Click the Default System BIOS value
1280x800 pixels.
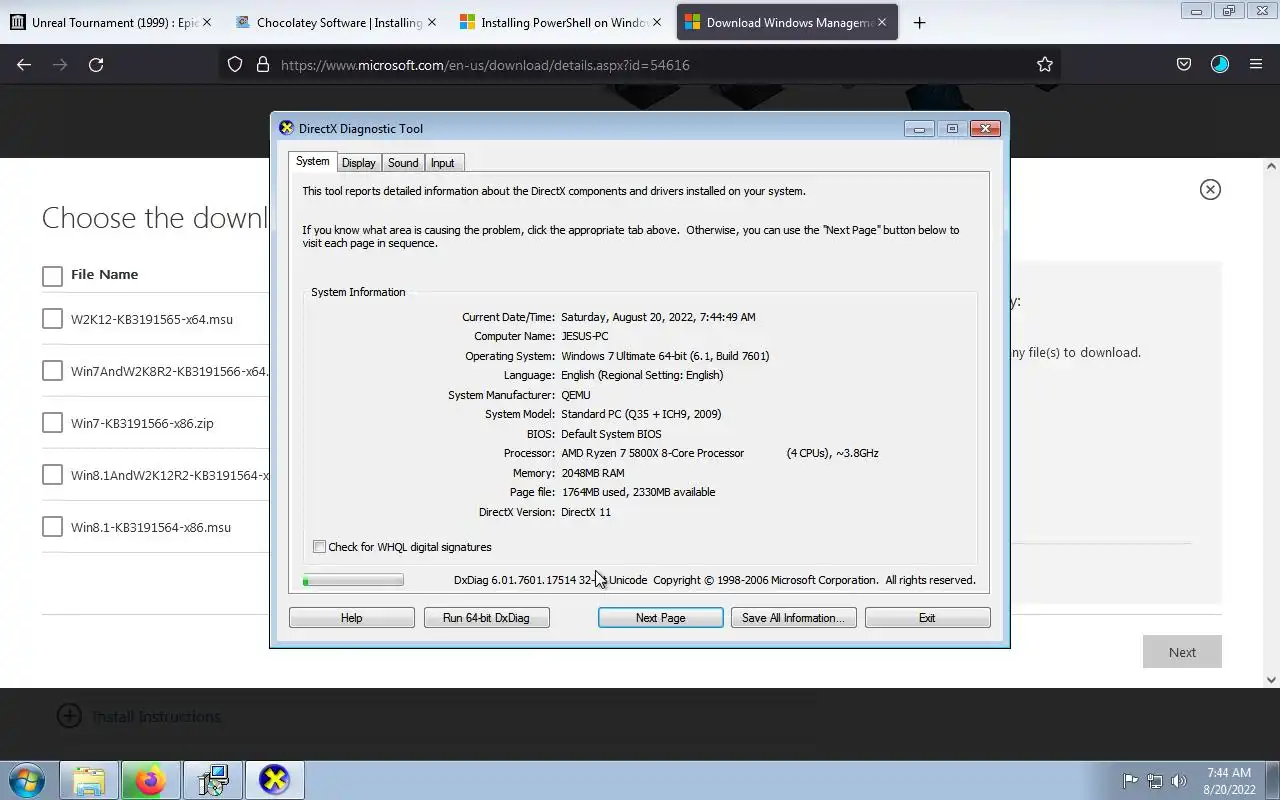(611, 434)
